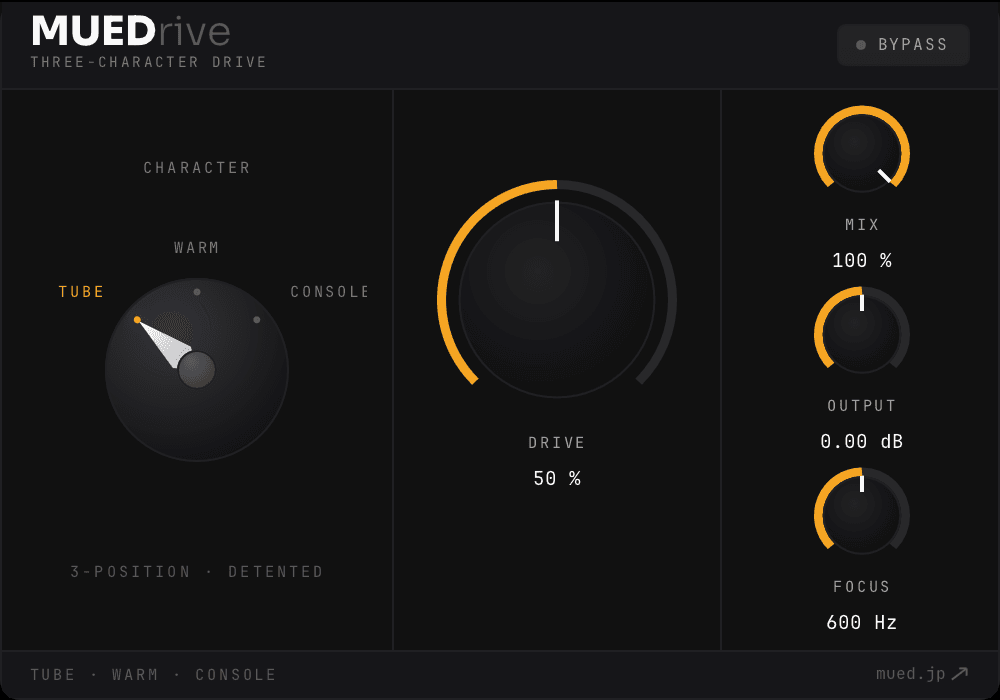The width and height of the screenshot is (1000, 700).
Task: Click the bypass indicator dot
Action: pyautogui.click(x=861, y=45)
